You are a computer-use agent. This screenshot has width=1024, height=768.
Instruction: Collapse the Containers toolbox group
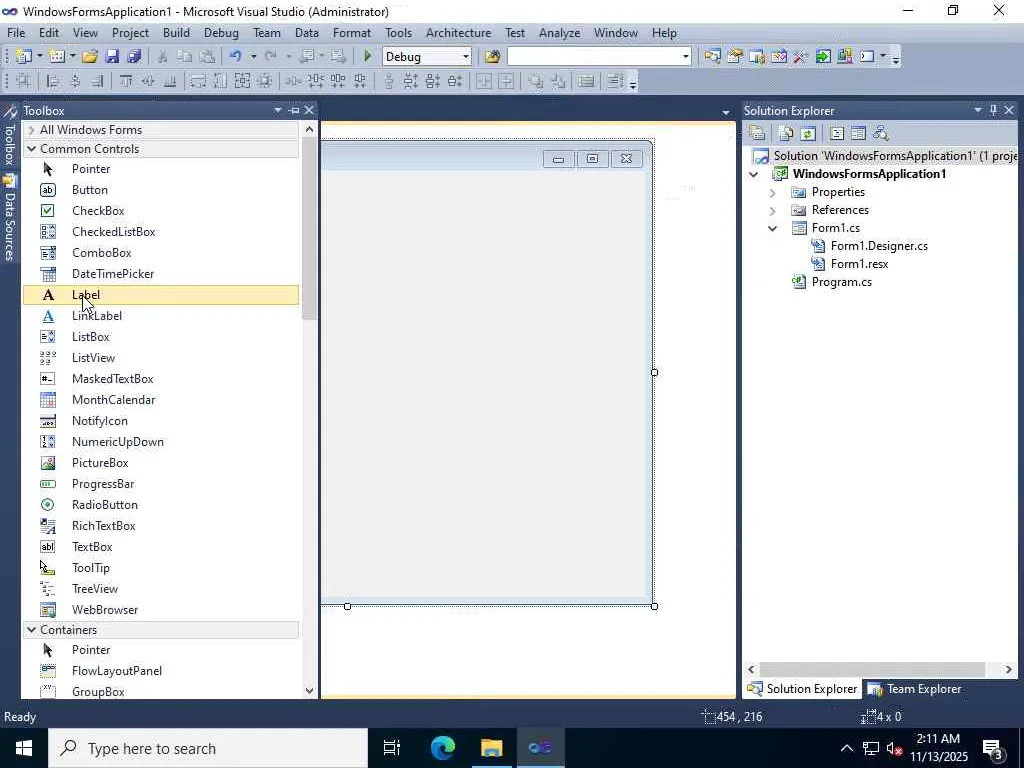[x=31, y=630]
